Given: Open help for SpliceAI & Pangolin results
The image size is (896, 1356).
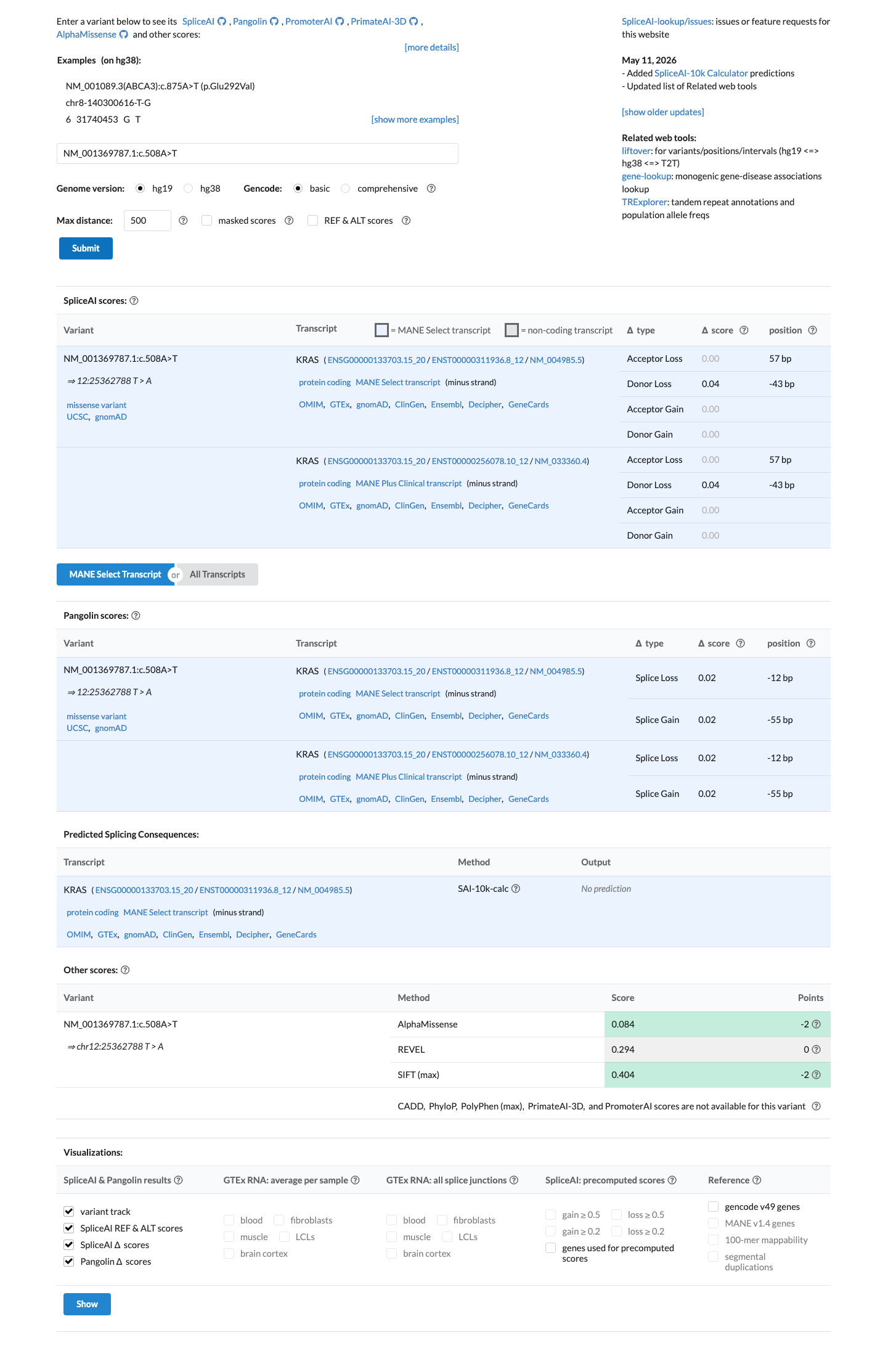Looking at the screenshot, I should (178, 1180).
